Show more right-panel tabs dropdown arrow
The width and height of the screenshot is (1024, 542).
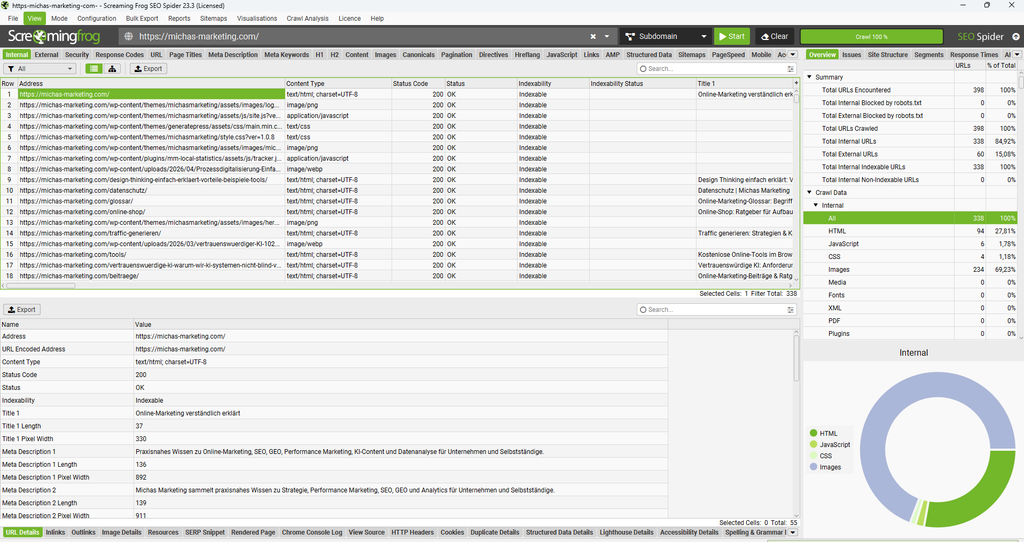click(1017, 55)
